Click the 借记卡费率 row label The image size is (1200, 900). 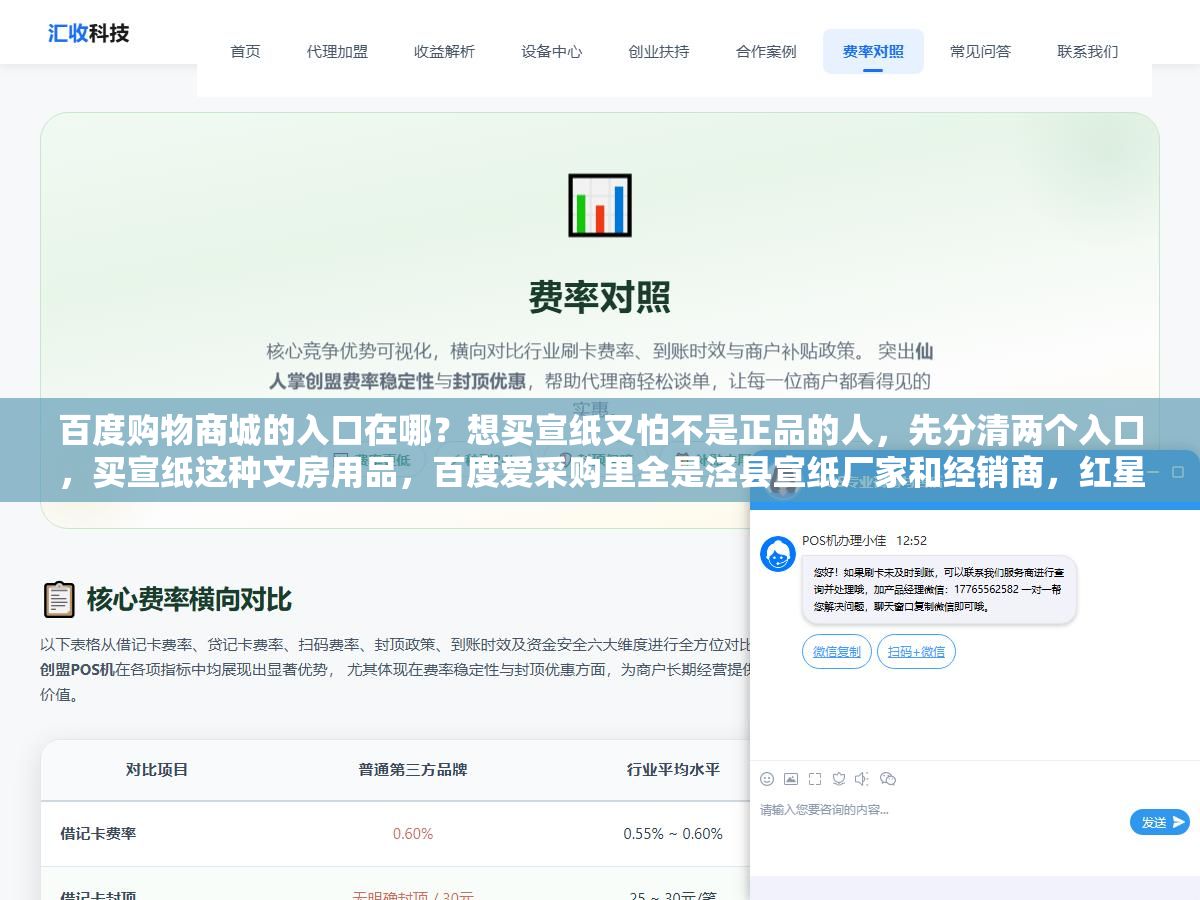coord(98,833)
